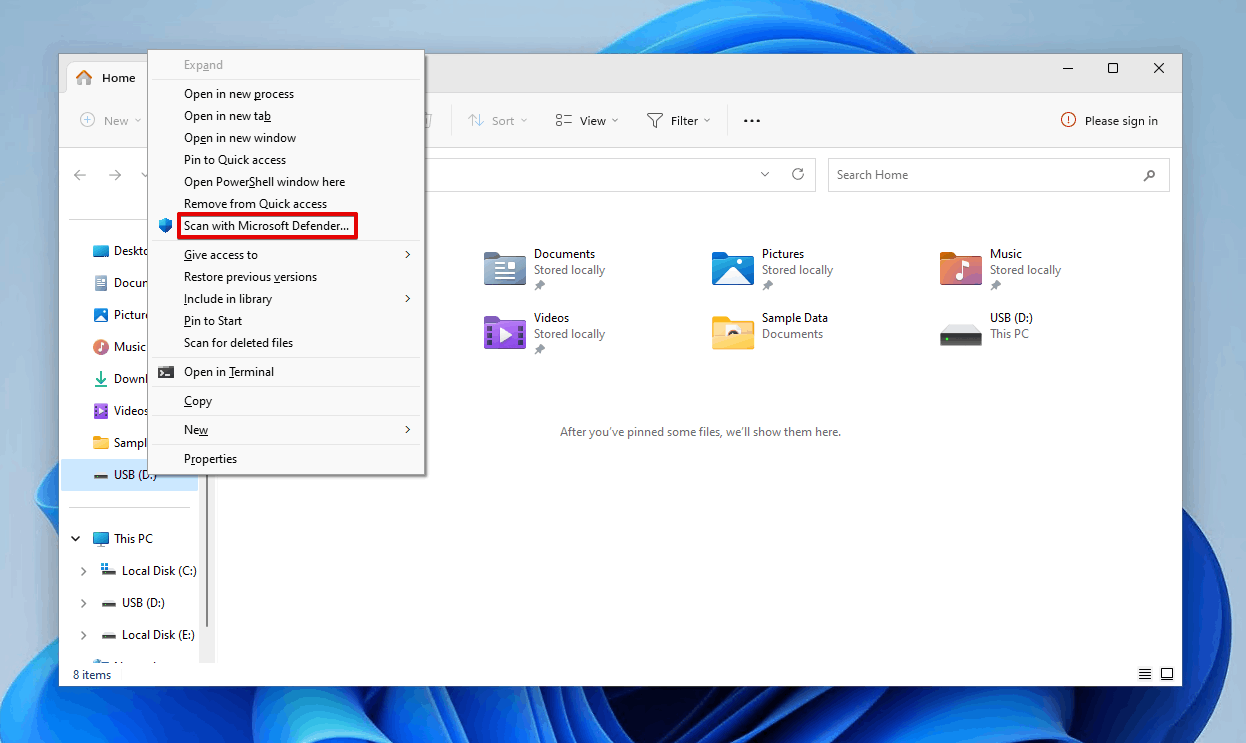This screenshot has width=1246, height=743.
Task: Click Copy in the context menu
Action: coord(286,401)
